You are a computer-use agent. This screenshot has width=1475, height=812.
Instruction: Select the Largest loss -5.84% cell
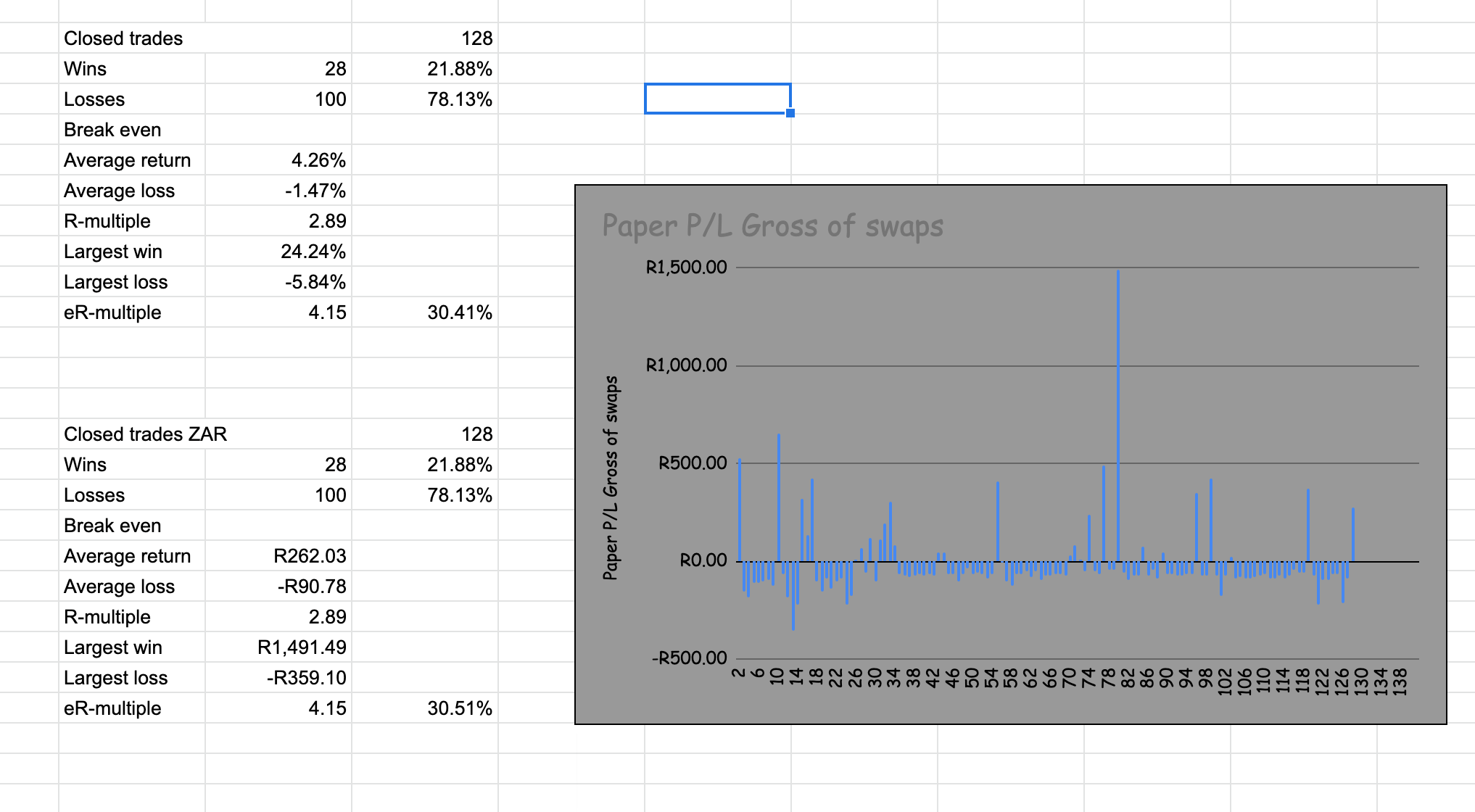click(278, 282)
